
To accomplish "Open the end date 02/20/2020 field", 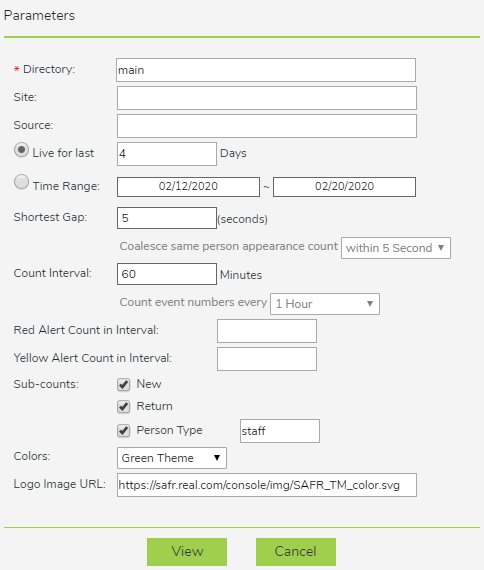I will (344, 187).
